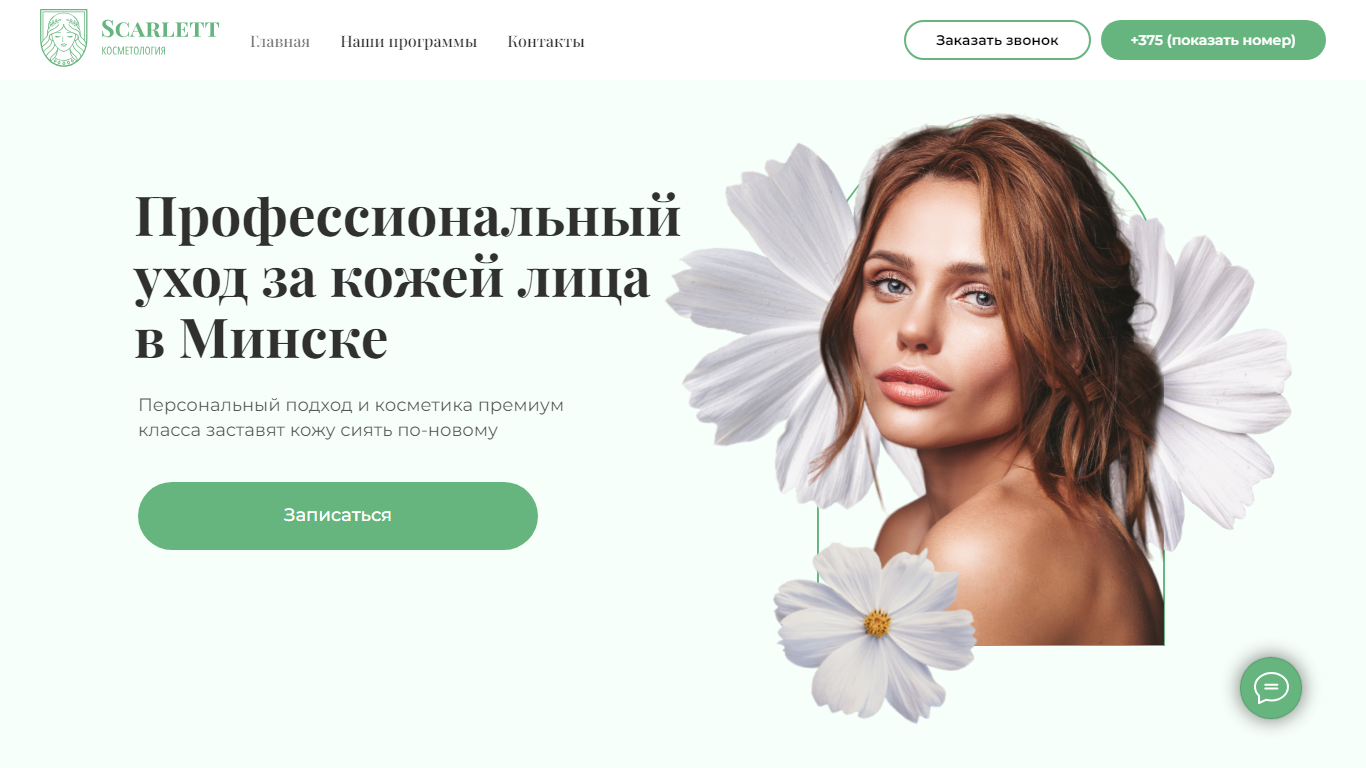The image size is (1366, 768).
Task: Click the small white flower with yellow center
Action: 875,630
